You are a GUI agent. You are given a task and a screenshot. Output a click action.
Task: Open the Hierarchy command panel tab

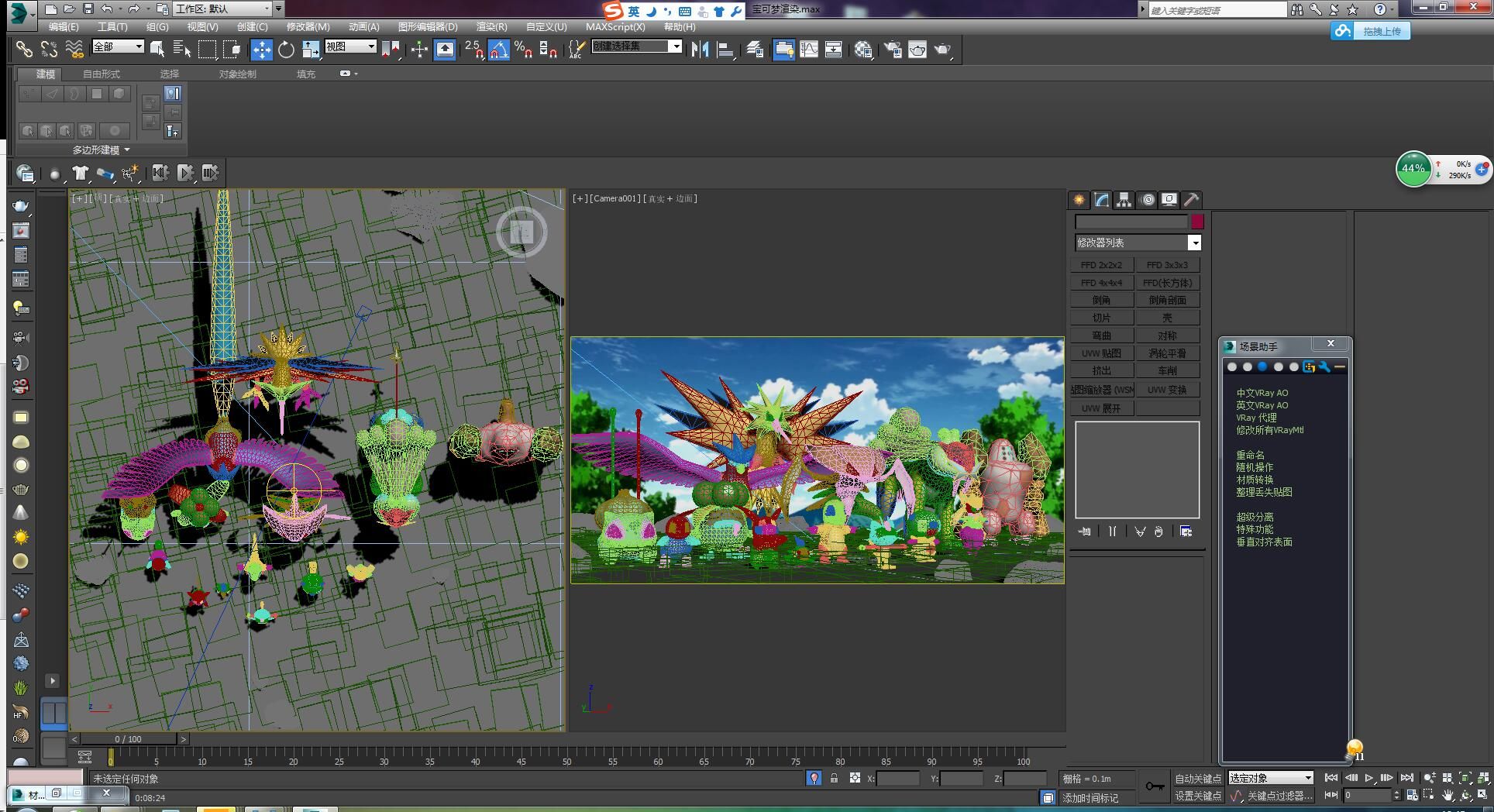pyautogui.click(x=1124, y=200)
